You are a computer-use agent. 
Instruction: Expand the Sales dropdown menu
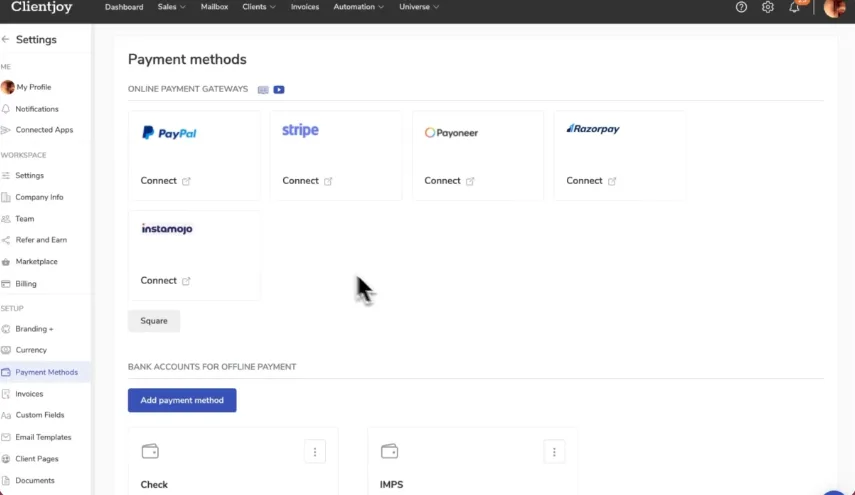[171, 7]
